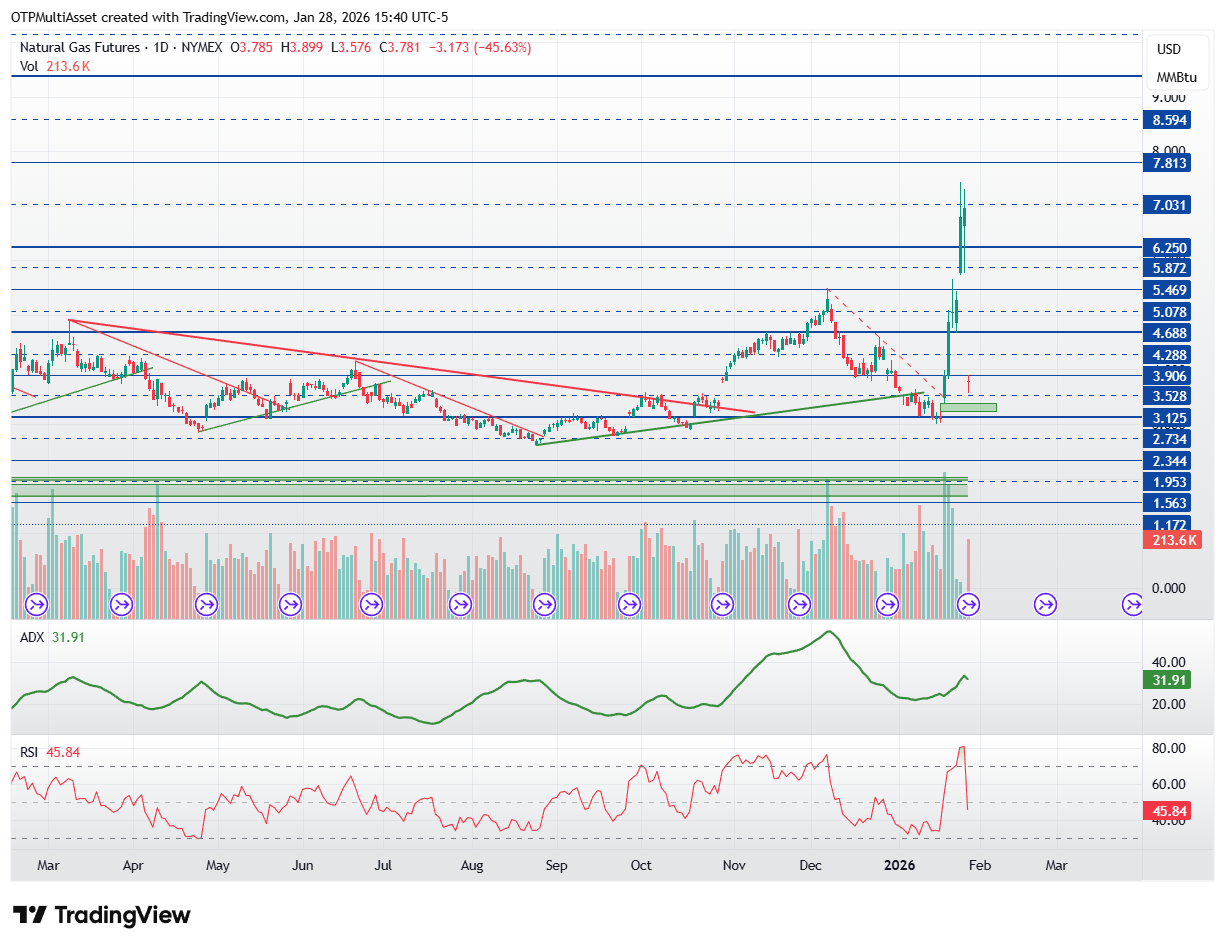The image size is (1225, 949).
Task: Open the USD currency selector
Action: 1169,50
